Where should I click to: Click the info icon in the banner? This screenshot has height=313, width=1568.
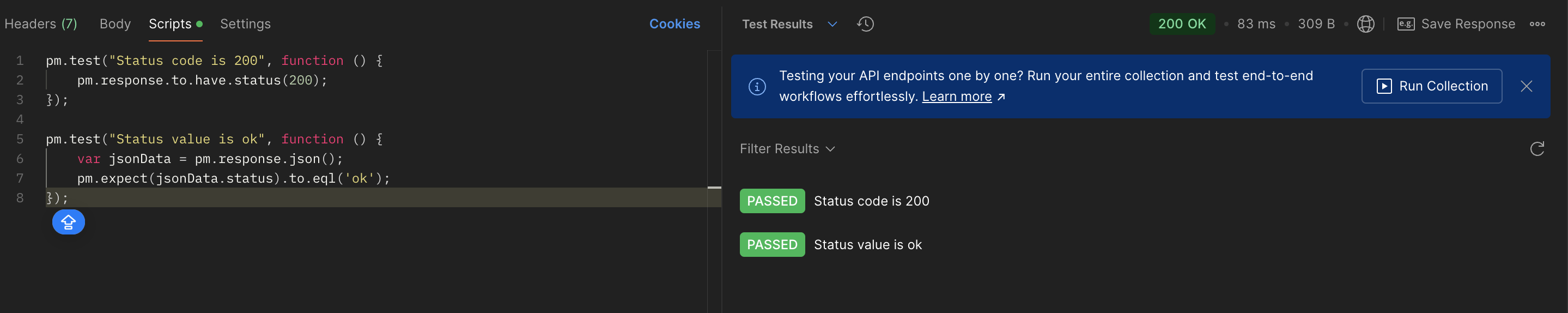757,87
